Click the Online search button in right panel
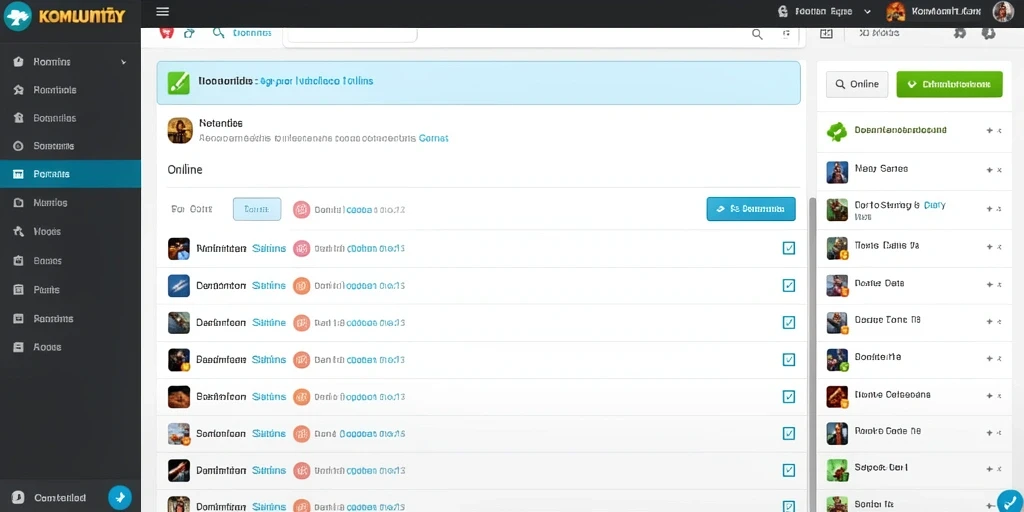Screen dimensions: 1024x512 (857, 84)
